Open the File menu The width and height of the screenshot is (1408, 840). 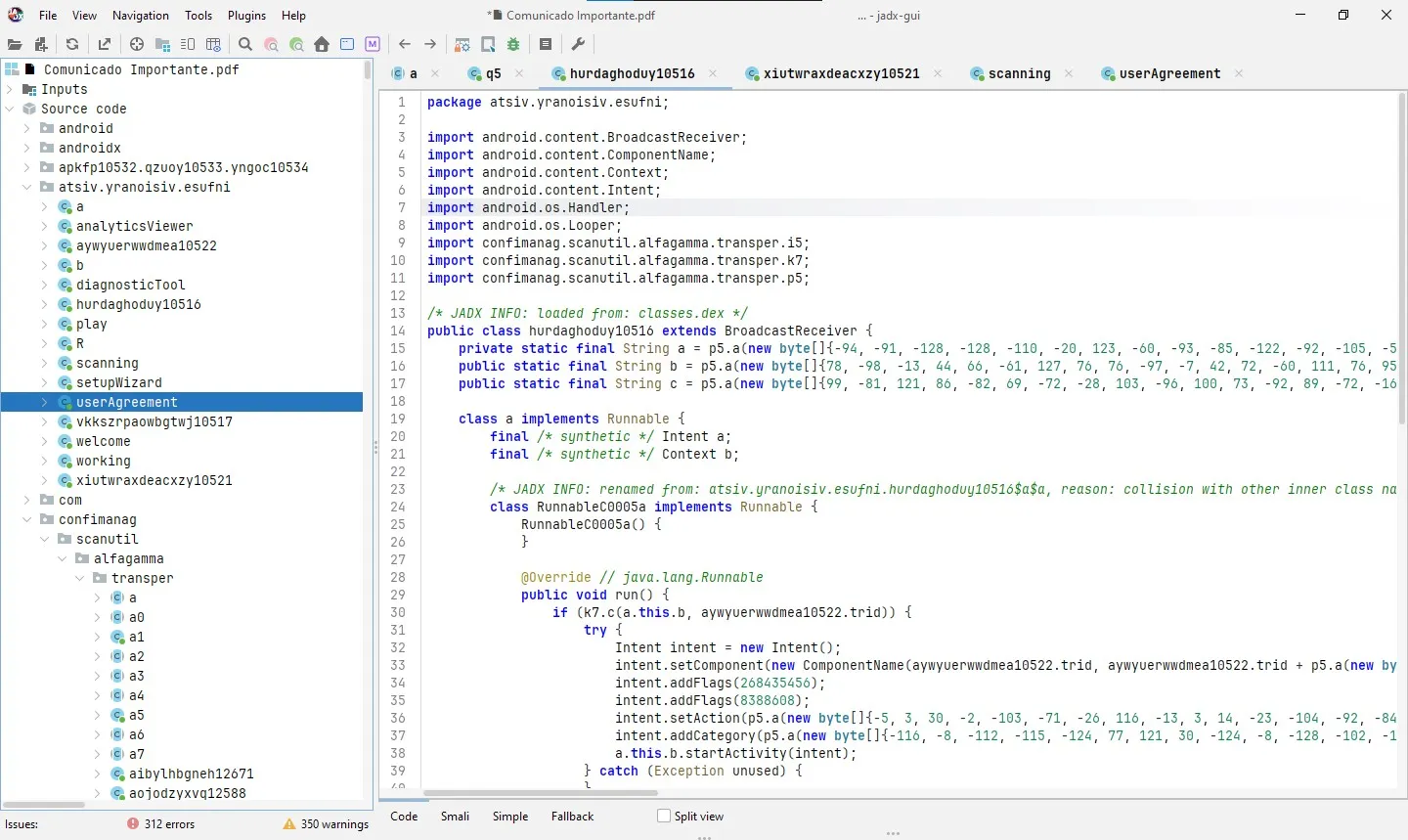tap(48, 15)
